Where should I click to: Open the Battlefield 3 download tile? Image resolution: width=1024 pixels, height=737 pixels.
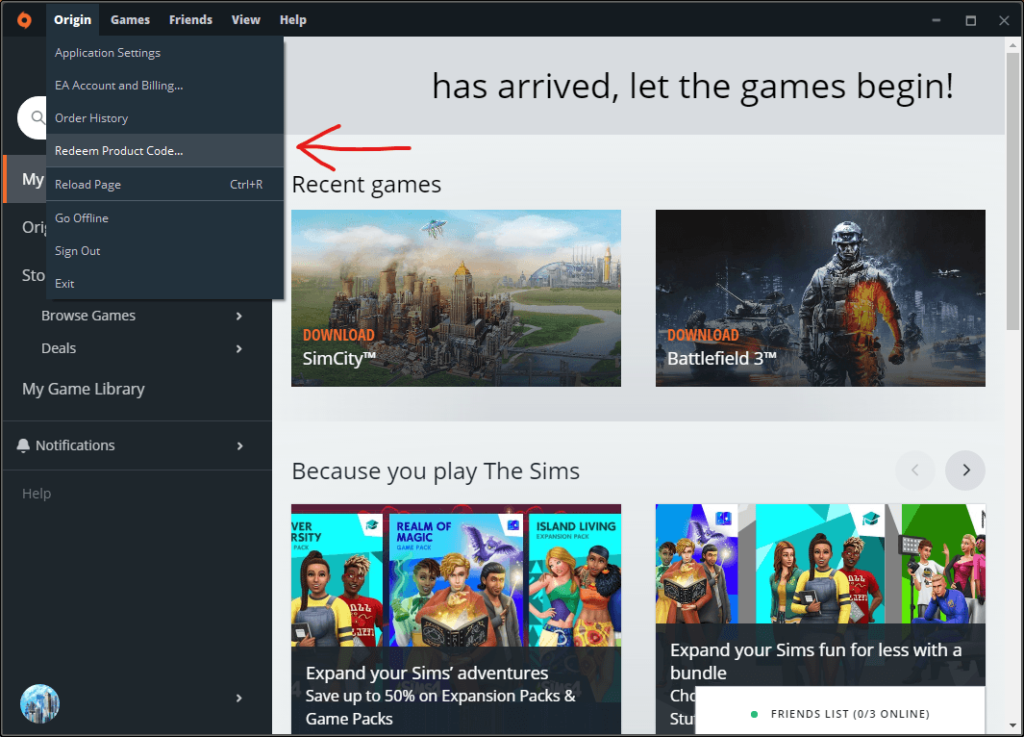pyautogui.click(x=820, y=298)
